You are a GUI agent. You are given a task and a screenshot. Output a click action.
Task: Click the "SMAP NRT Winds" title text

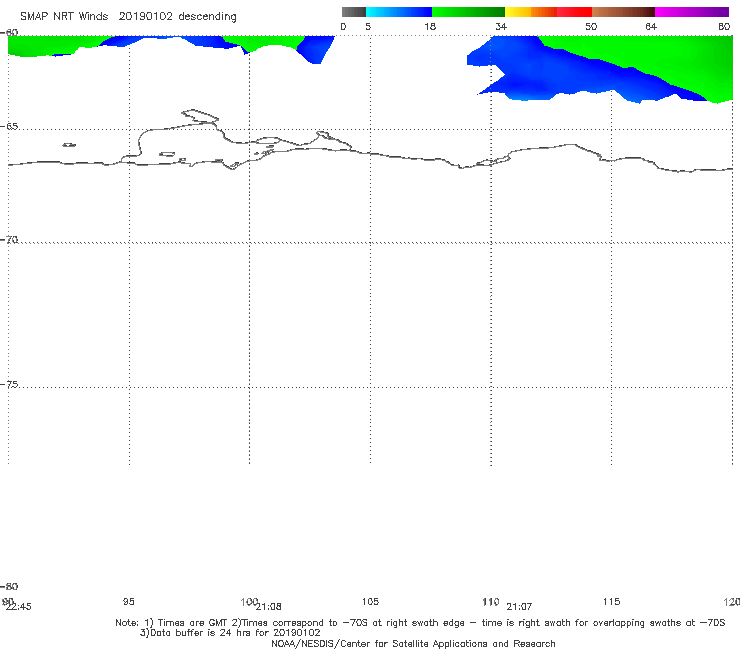click(x=64, y=16)
